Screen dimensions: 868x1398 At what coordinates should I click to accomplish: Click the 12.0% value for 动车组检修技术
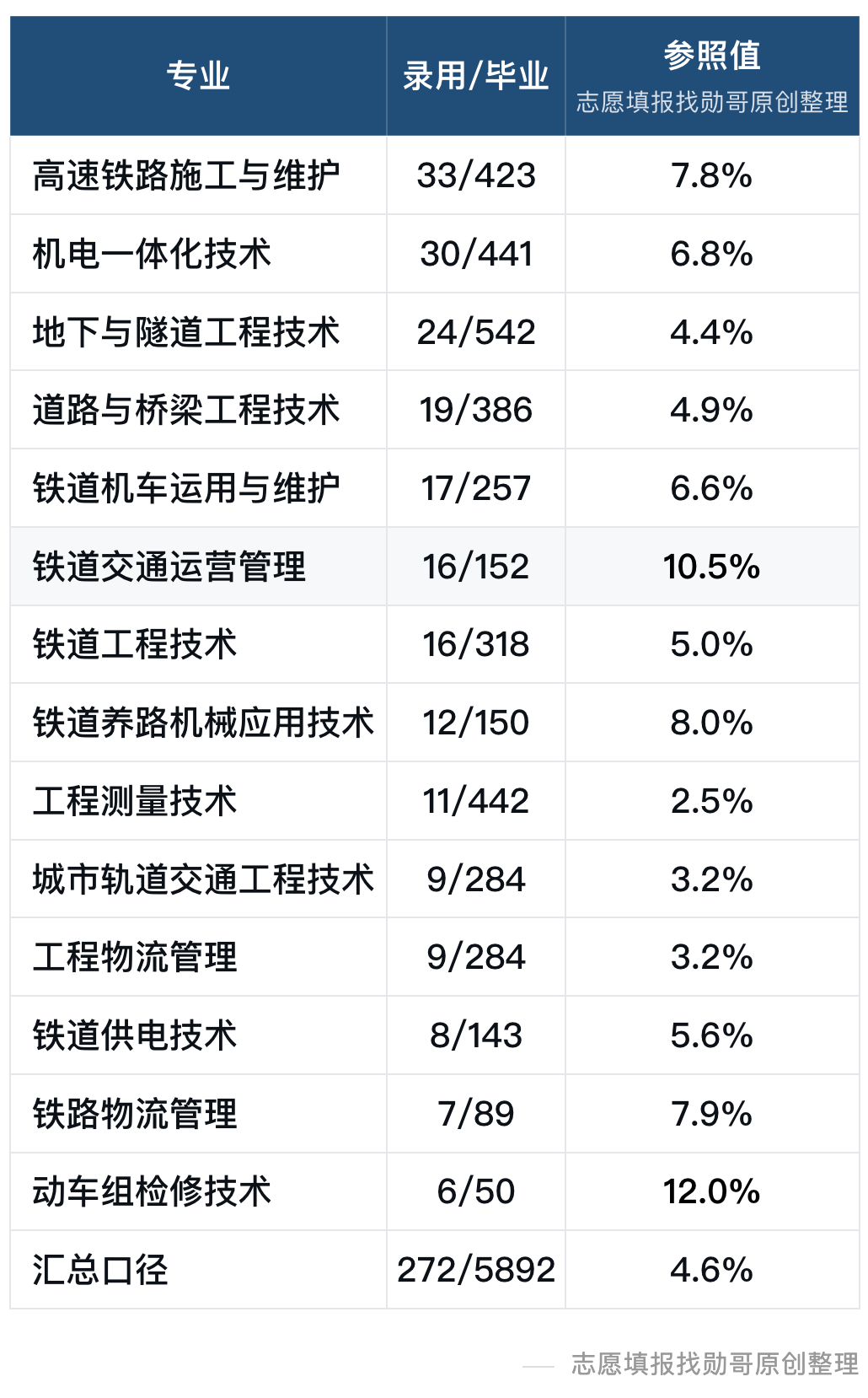(712, 1191)
